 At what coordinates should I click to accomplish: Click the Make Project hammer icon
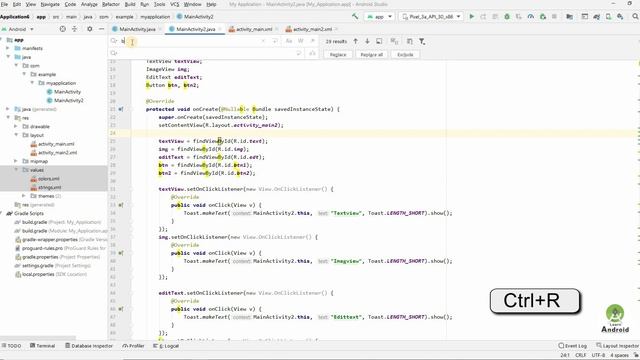(x=355, y=16)
